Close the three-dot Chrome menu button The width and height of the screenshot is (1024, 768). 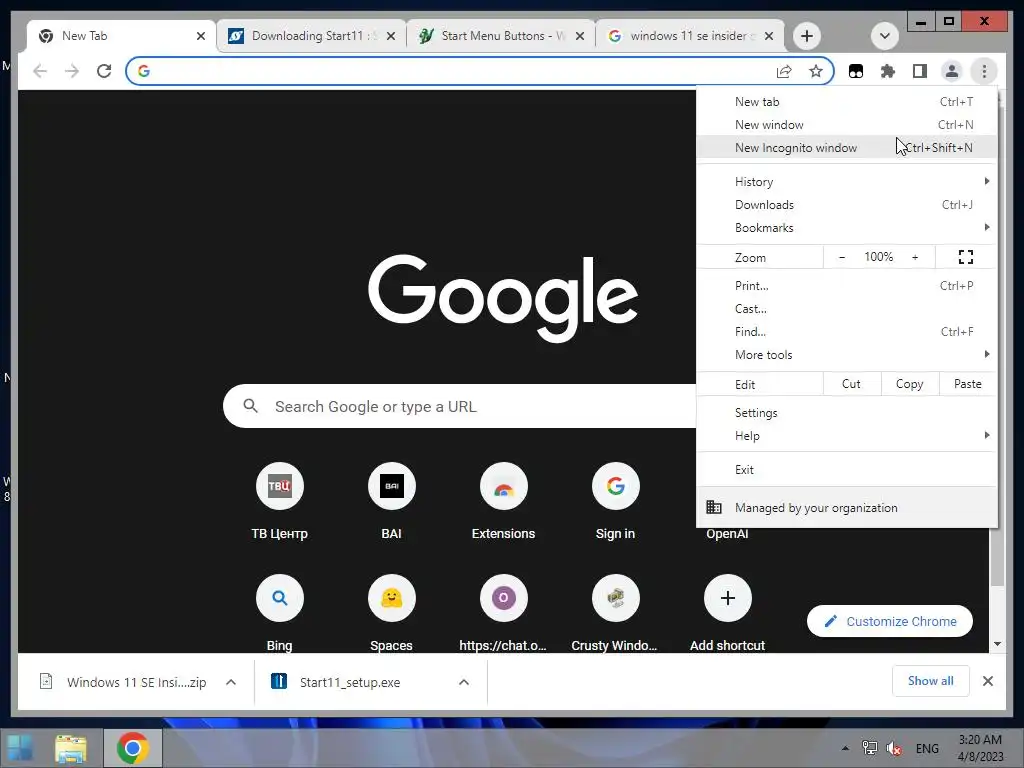click(984, 71)
